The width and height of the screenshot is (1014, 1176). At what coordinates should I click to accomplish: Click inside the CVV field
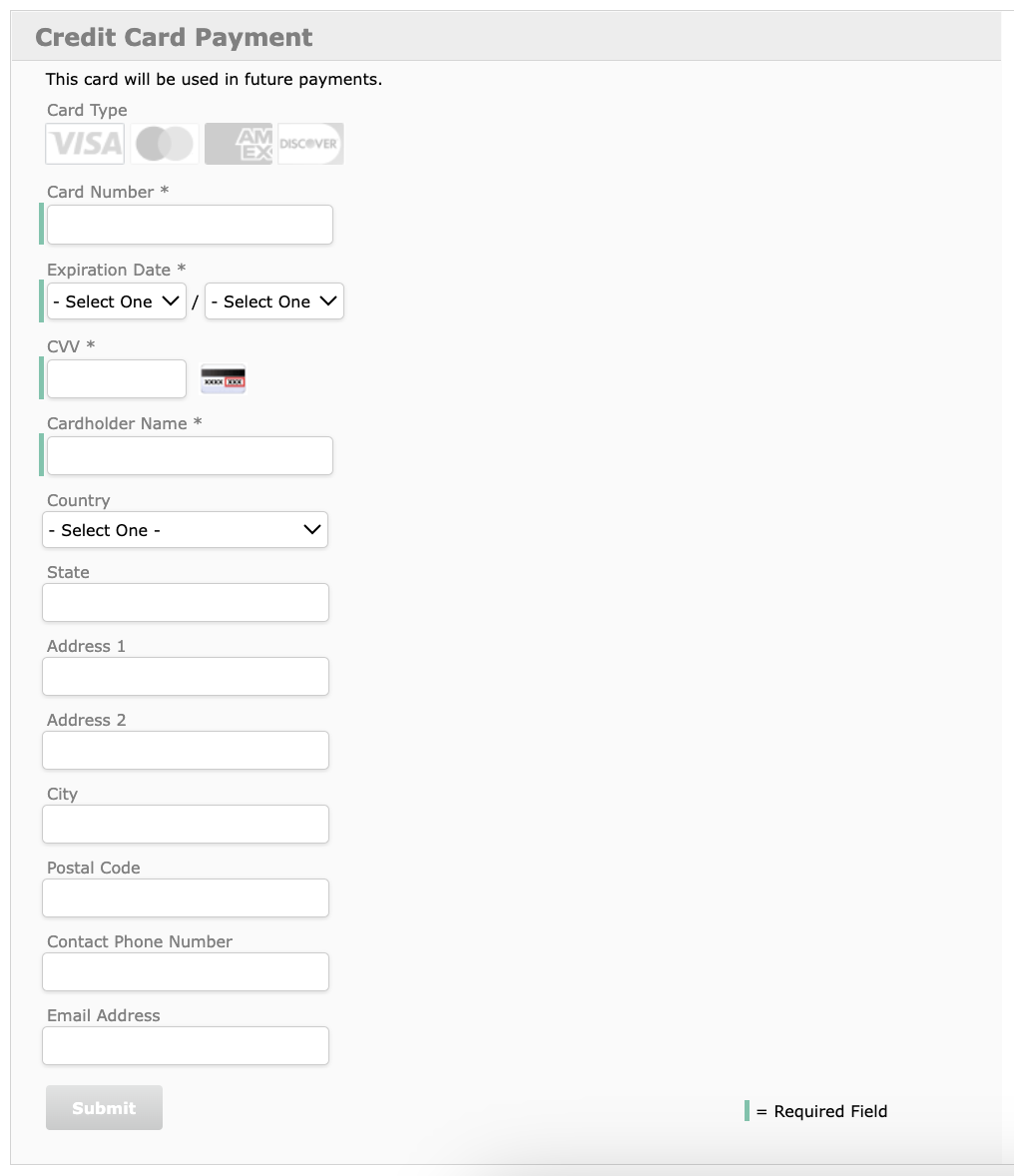tap(116, 378)
